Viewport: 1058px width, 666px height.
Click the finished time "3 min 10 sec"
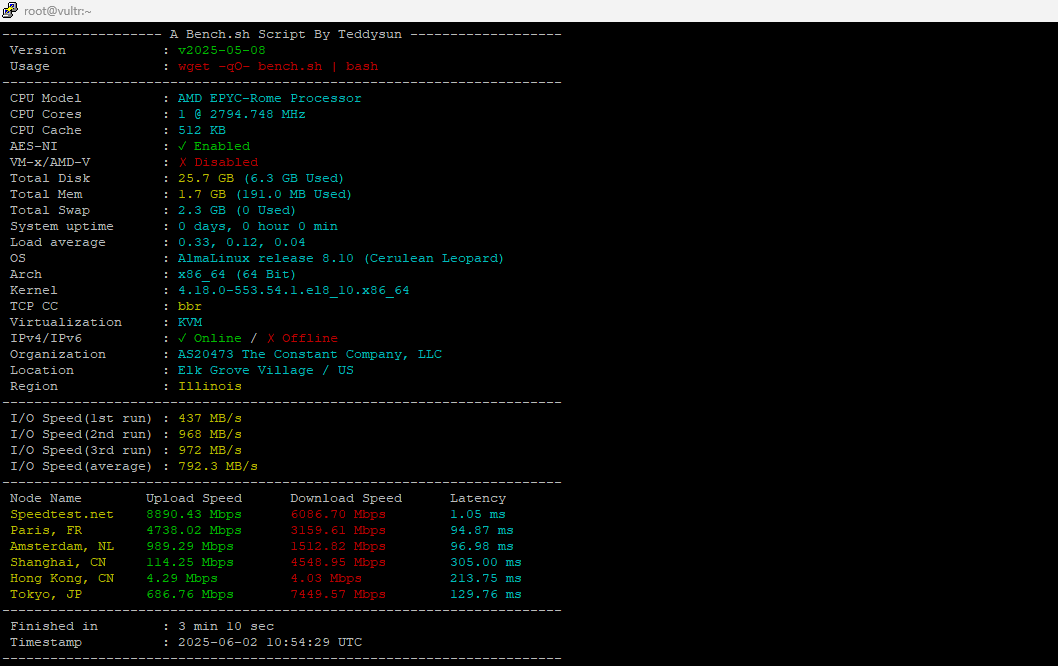point(226,628)
